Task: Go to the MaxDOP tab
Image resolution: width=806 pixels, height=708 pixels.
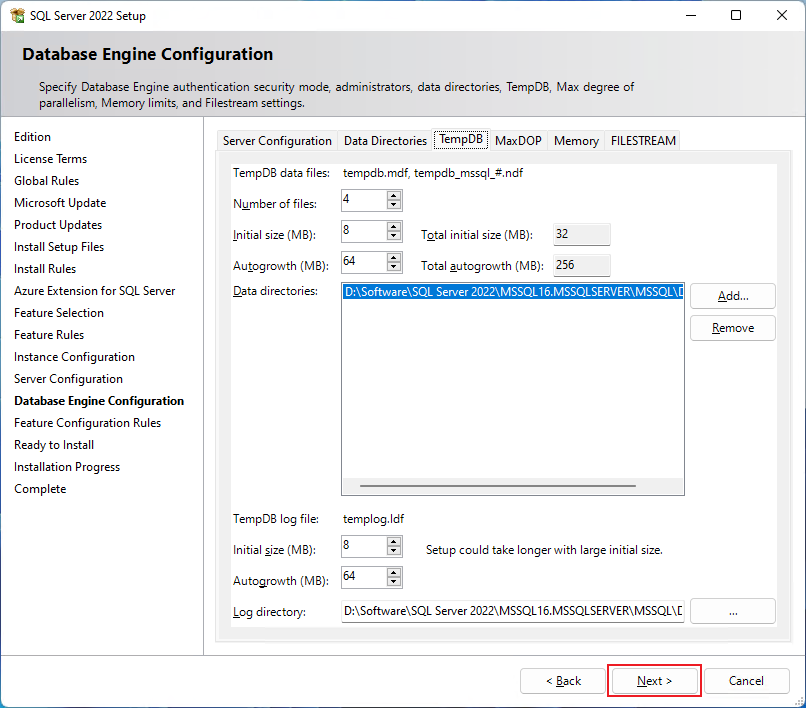Action: pyautogui.click(x=518, y=141)
